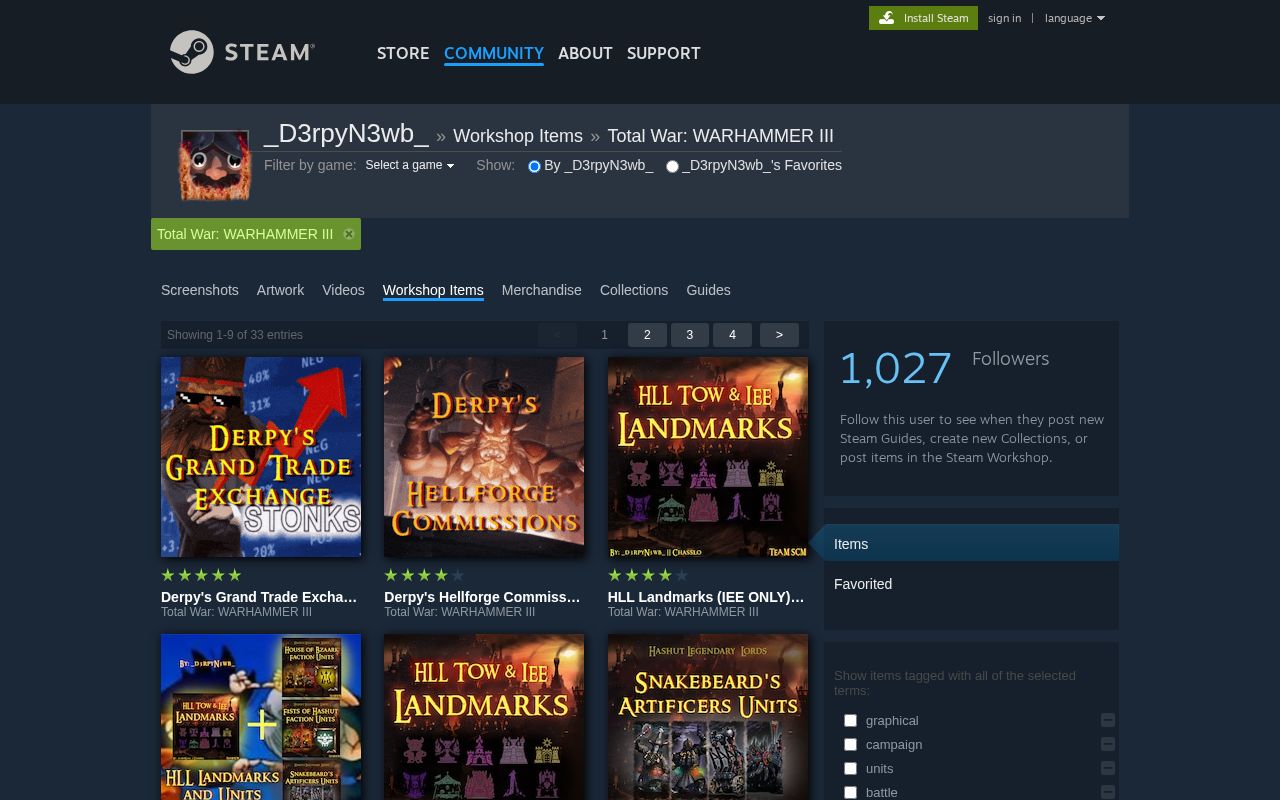
Task: Check the battle tag checkbox
Action: (x=850, y=792)
